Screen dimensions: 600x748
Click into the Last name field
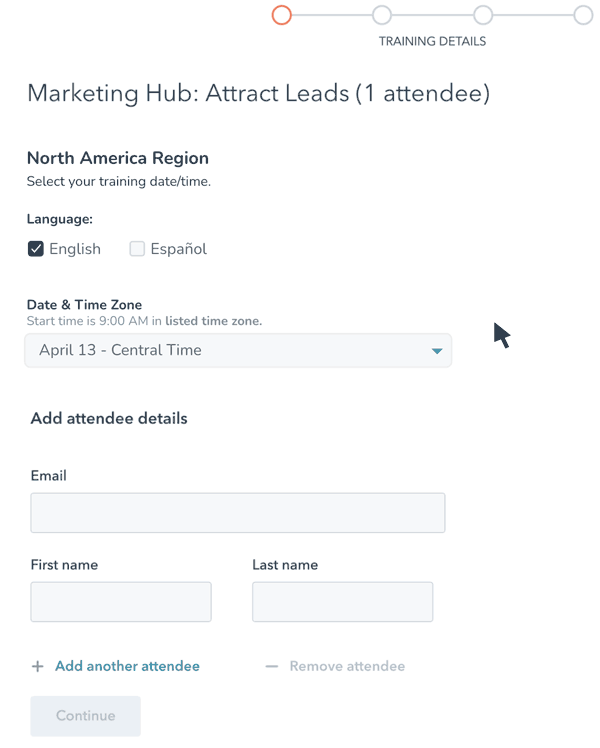342,602
